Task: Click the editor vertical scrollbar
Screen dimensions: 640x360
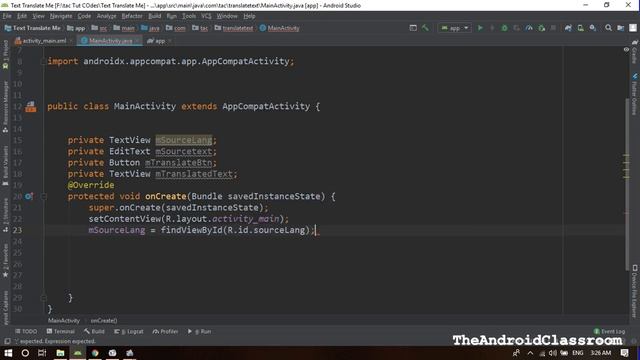Action: tap(627, 184)
